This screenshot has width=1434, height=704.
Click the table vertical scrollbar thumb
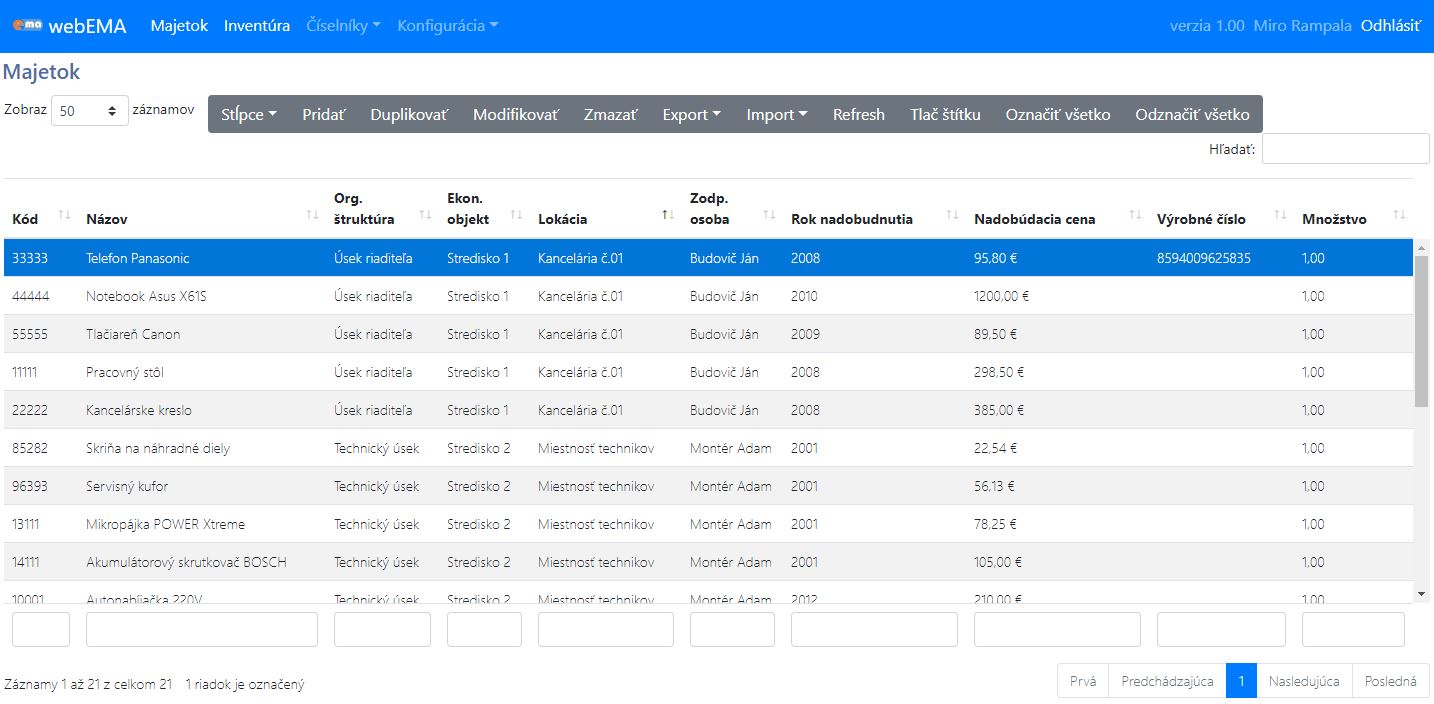[1422, 331]
